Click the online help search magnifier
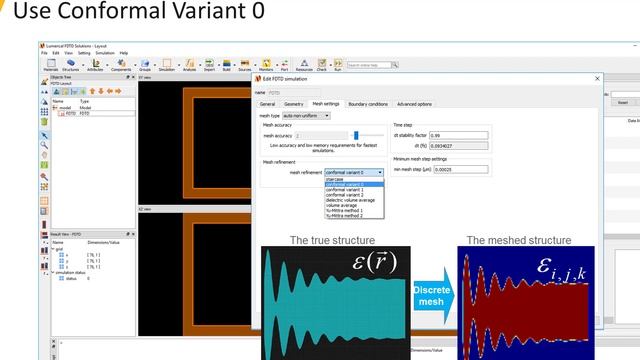The height and width of the screenshot is (360, 640). [395, 65]
